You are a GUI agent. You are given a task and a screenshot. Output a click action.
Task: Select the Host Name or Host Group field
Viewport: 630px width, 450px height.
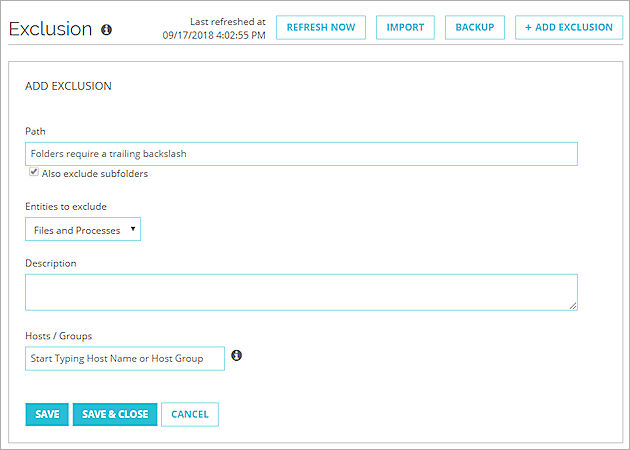click(x=125, y=358)
